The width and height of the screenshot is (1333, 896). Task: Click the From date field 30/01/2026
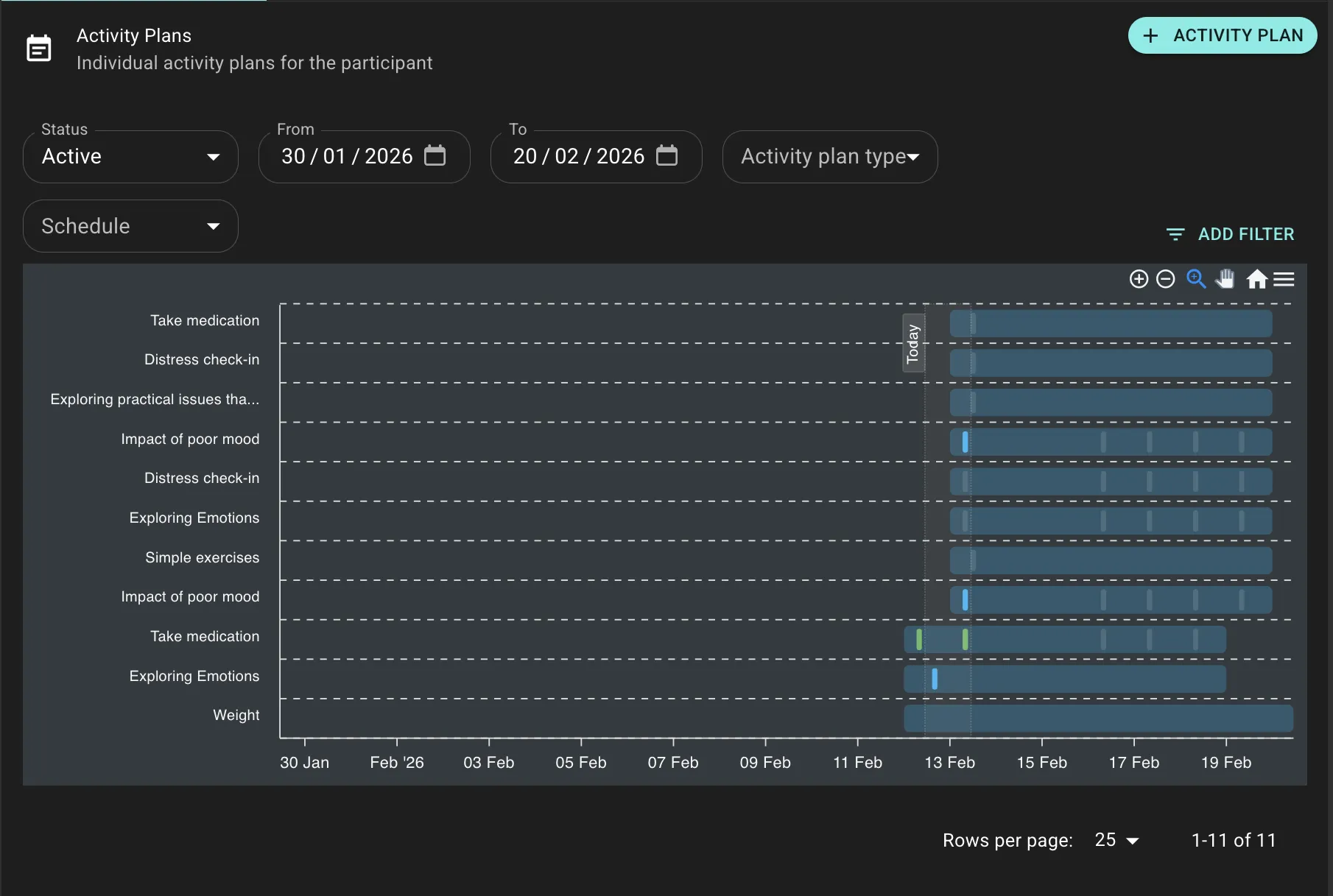point(346,157)
